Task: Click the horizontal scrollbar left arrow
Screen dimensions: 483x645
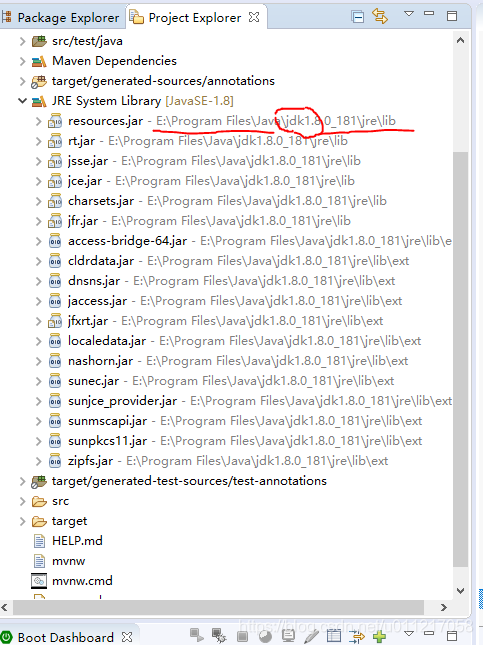Action: pyautogui.click(x=4, y=608)
